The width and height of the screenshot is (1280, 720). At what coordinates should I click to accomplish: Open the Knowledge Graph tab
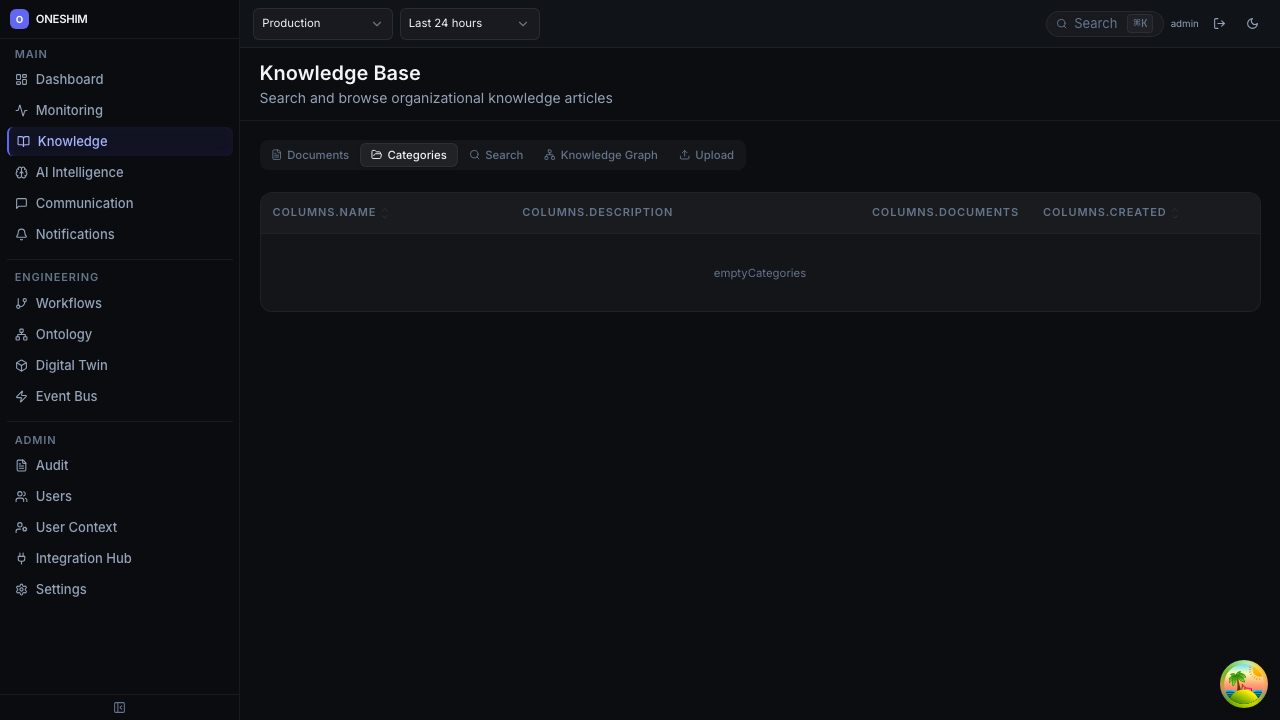(x=600, y=155)
